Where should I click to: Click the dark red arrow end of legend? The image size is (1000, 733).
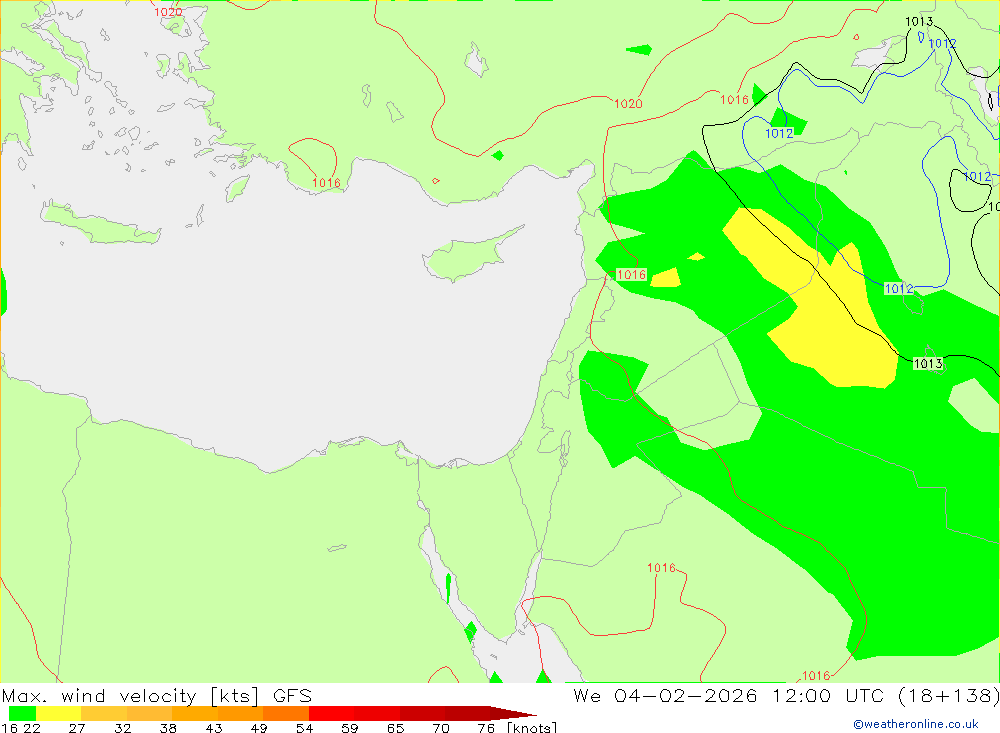click(514, 713)
